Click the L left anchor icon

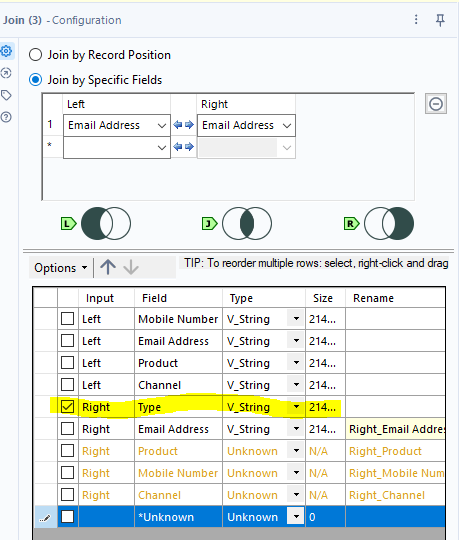(x=69, y=224)
